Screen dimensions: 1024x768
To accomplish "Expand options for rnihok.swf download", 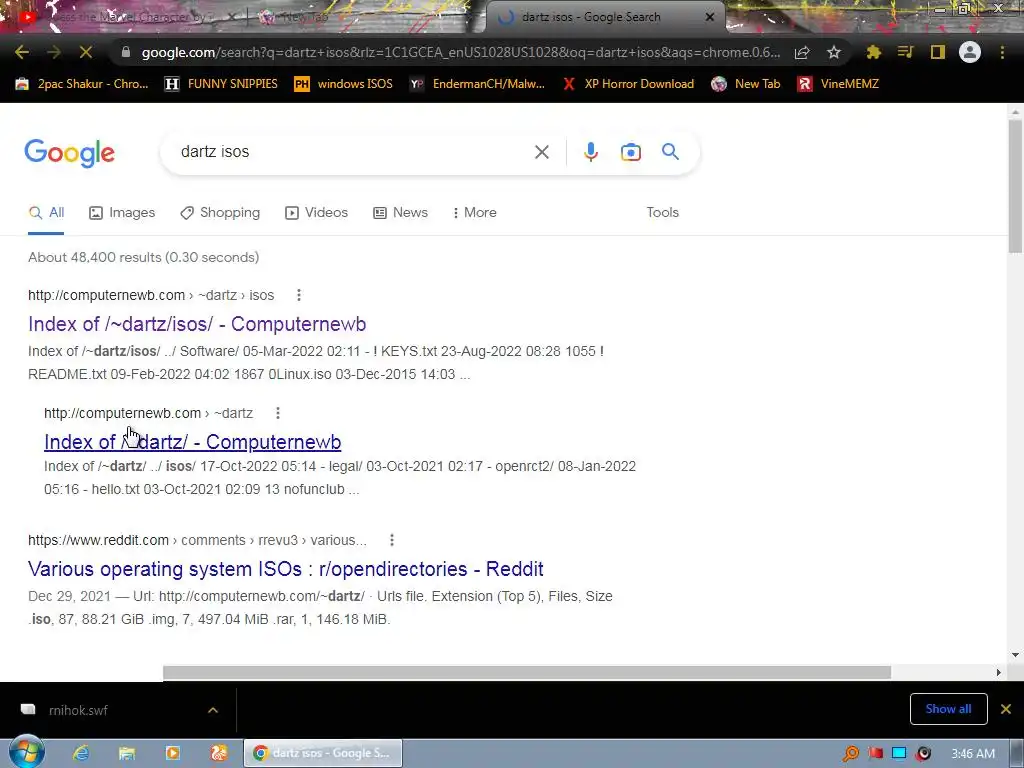I will pyautogui.click(x=213, y=710).
